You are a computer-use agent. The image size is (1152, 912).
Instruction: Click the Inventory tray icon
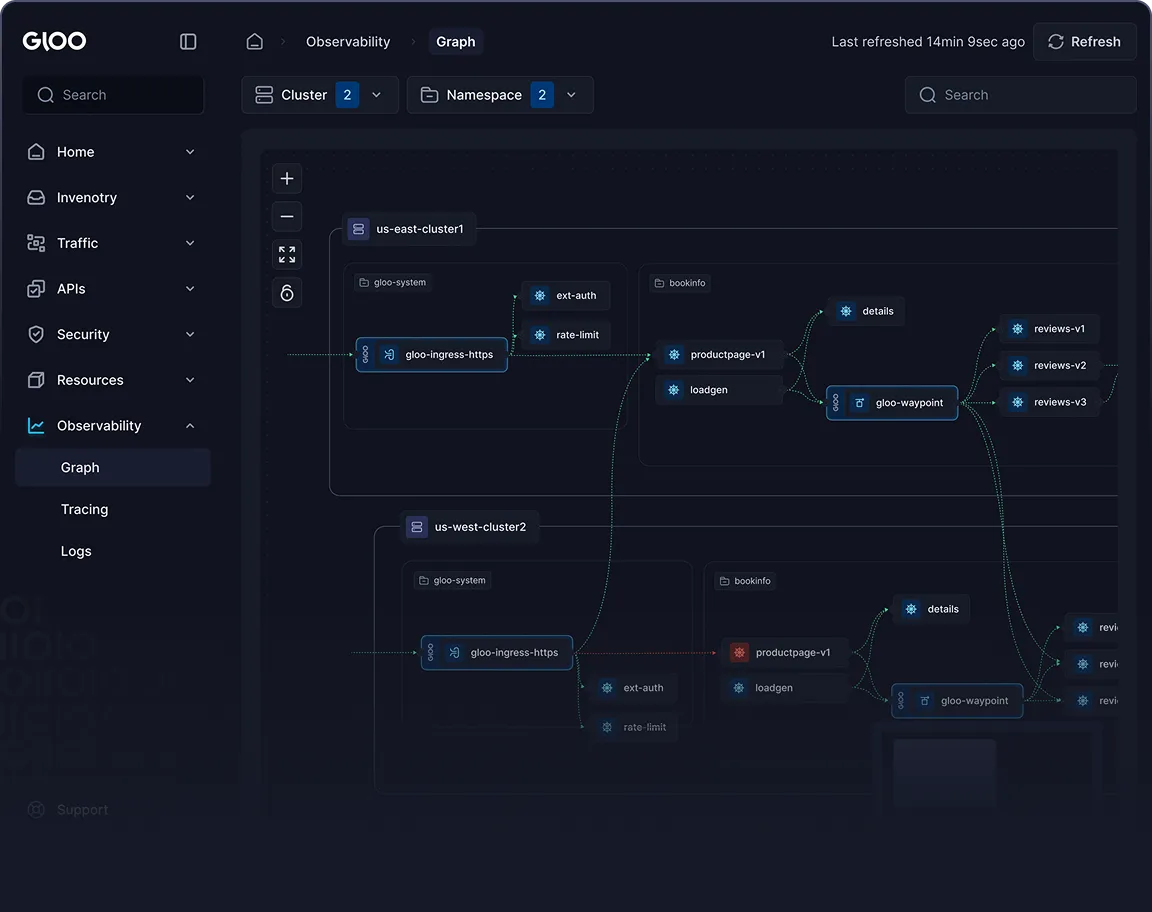tap(36, 198)
